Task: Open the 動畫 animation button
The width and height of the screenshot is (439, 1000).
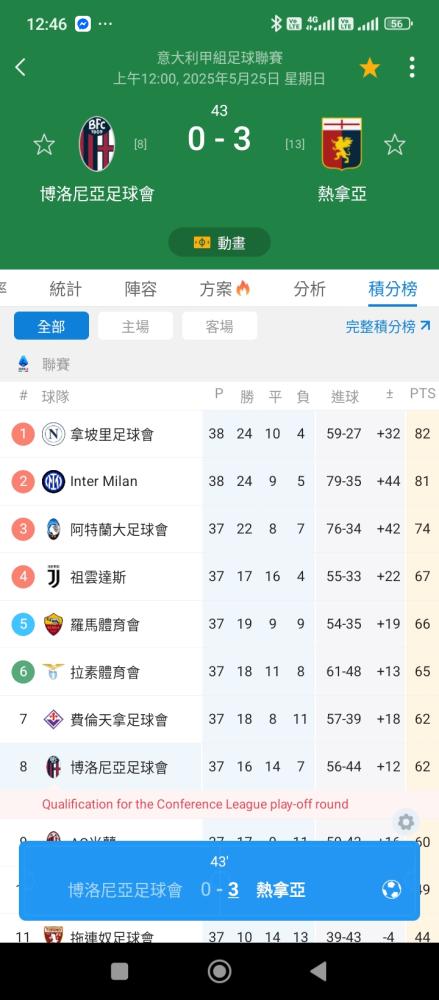Action: pos(220,242)
